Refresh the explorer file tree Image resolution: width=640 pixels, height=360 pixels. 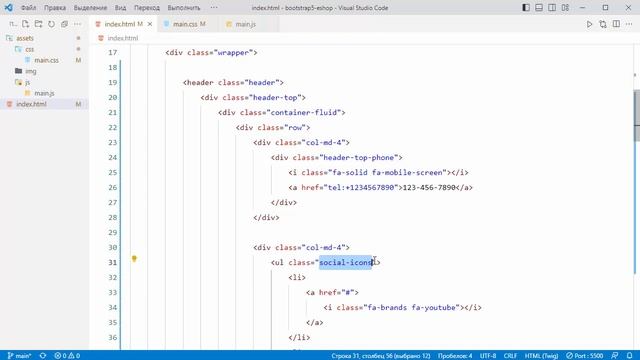(51, 24)
